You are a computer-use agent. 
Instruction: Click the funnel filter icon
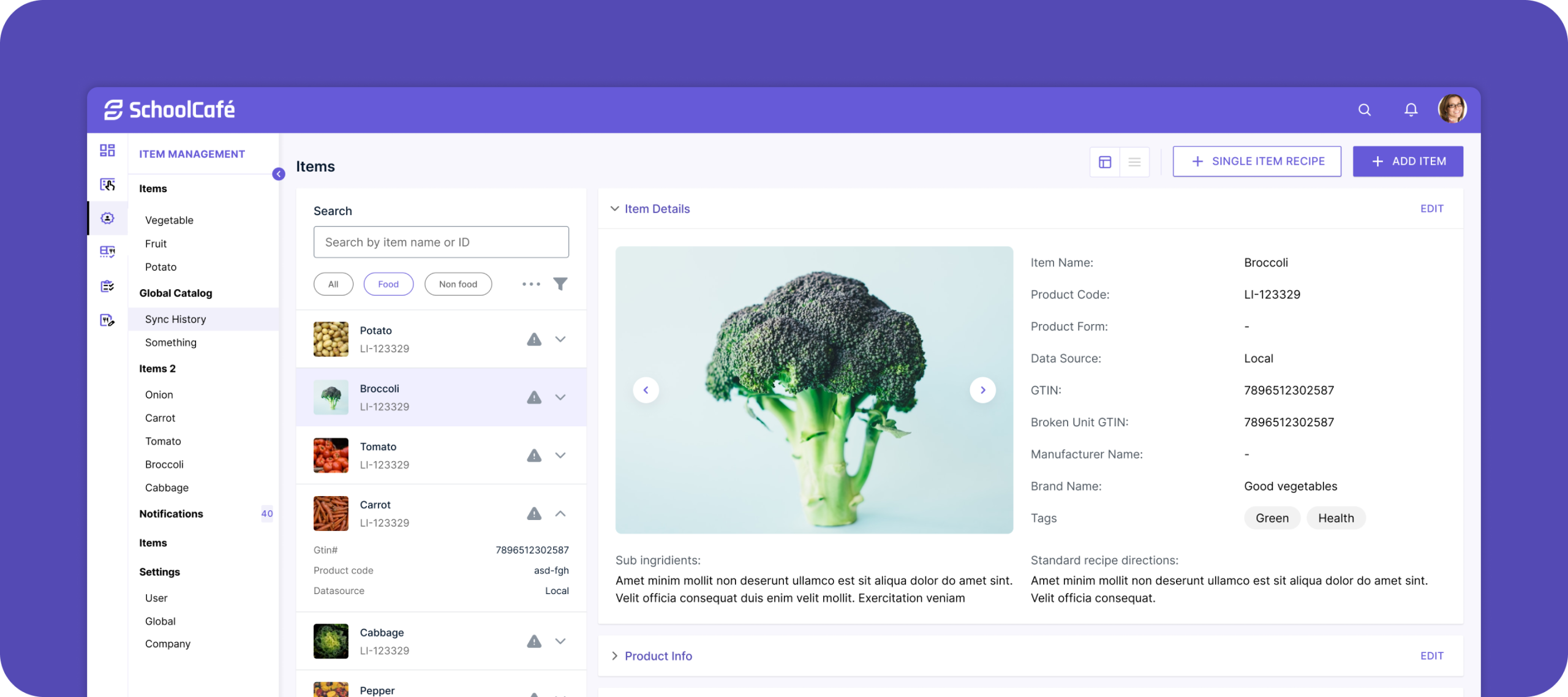point(560,284)
